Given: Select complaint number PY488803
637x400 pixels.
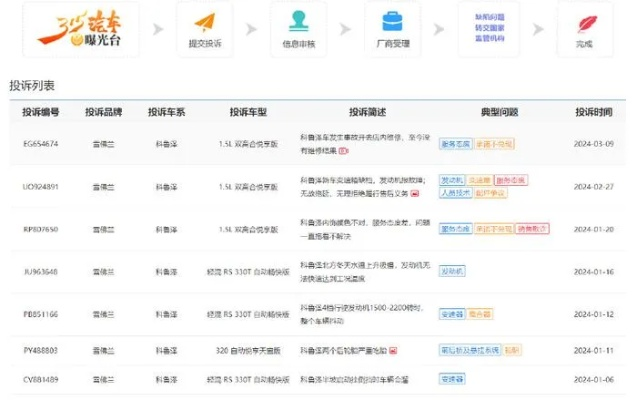Looking at the screenshot, I should coord(41,350).
